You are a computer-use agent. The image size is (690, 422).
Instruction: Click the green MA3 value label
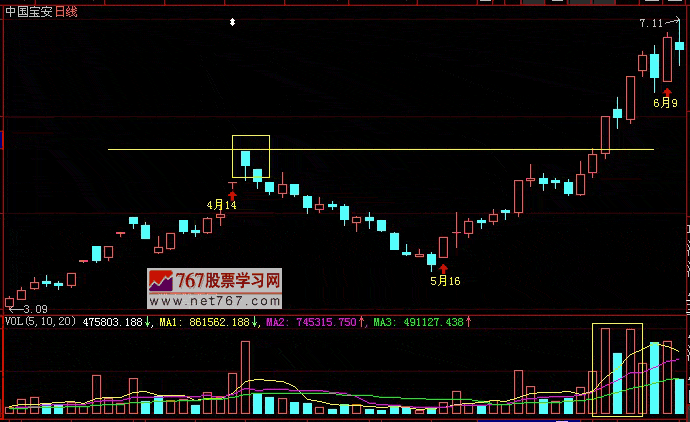(x=422, y=322)
